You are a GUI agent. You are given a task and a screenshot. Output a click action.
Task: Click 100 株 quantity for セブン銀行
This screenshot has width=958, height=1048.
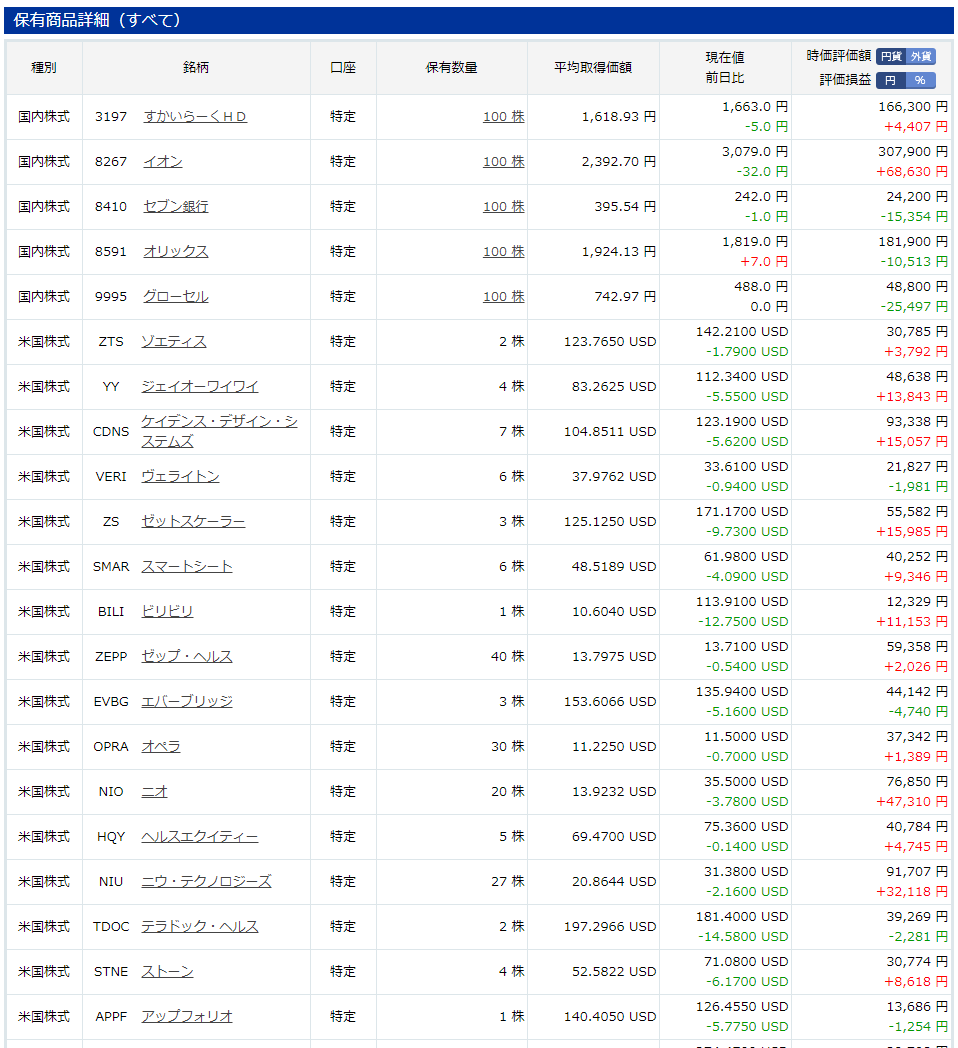503,206
